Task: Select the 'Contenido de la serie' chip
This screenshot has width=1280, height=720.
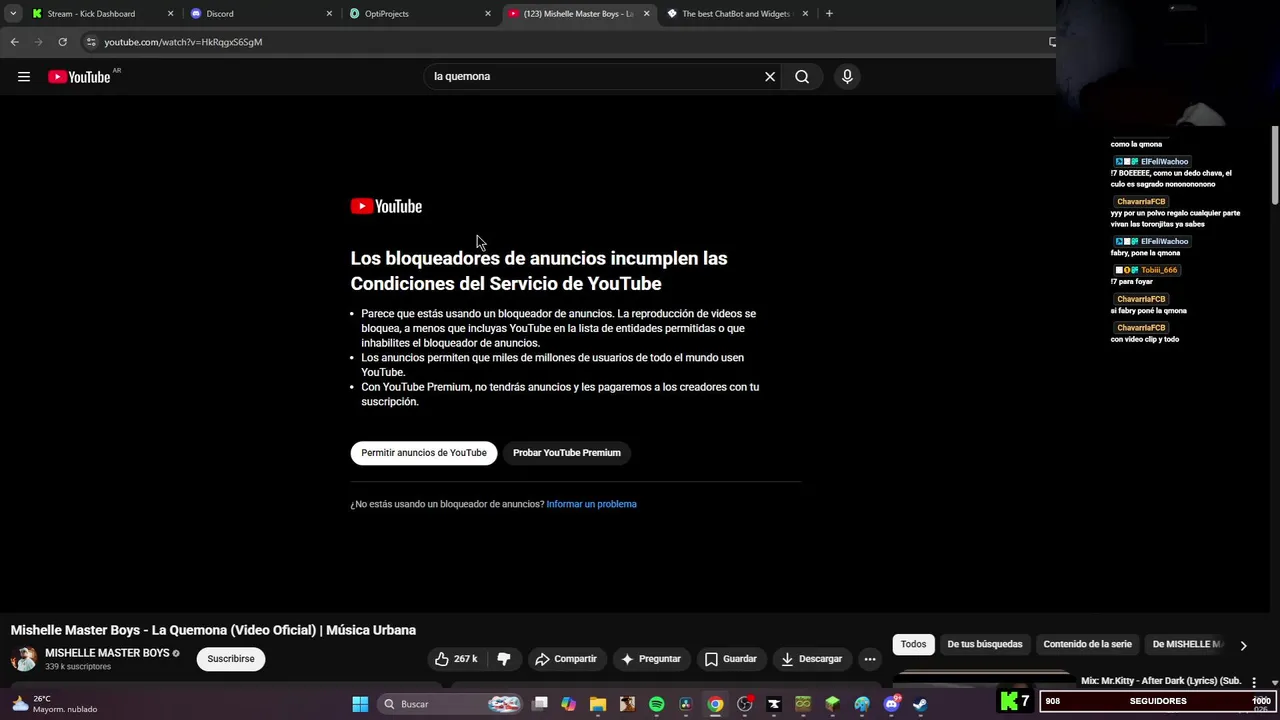Action: (x=1087, y=645)
